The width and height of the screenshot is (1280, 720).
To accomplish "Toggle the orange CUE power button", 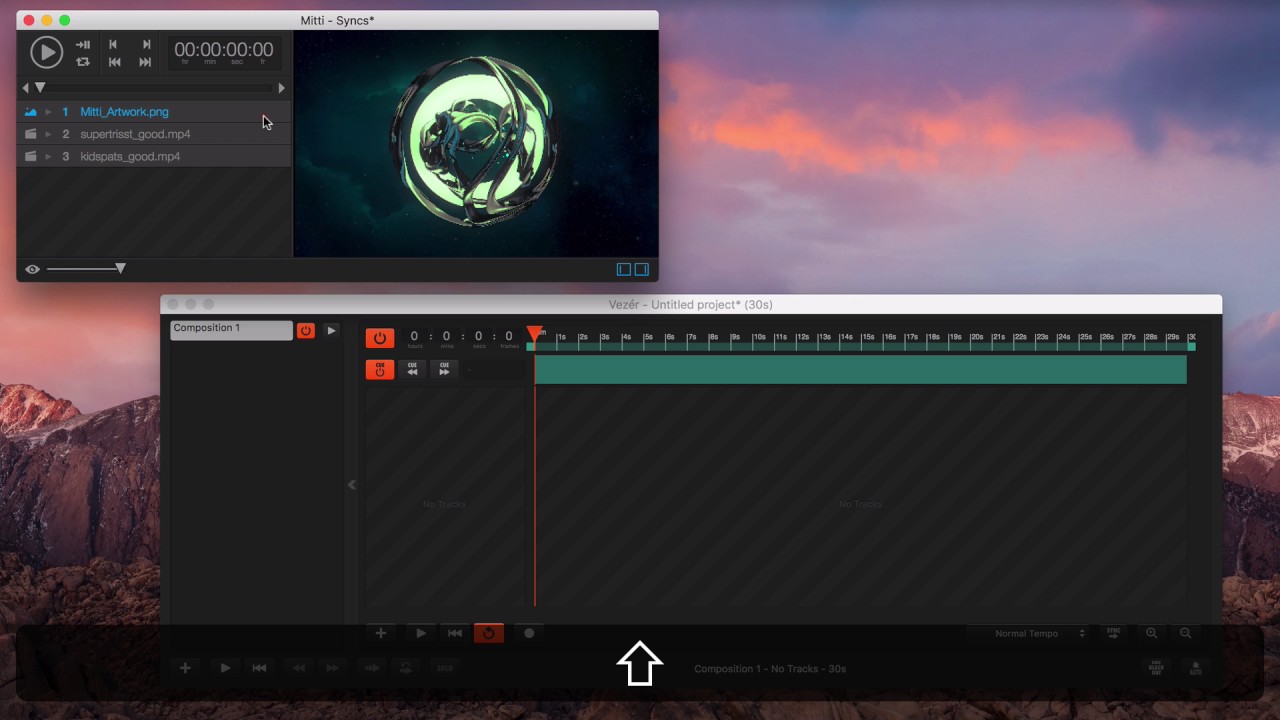I will (380, 369).
